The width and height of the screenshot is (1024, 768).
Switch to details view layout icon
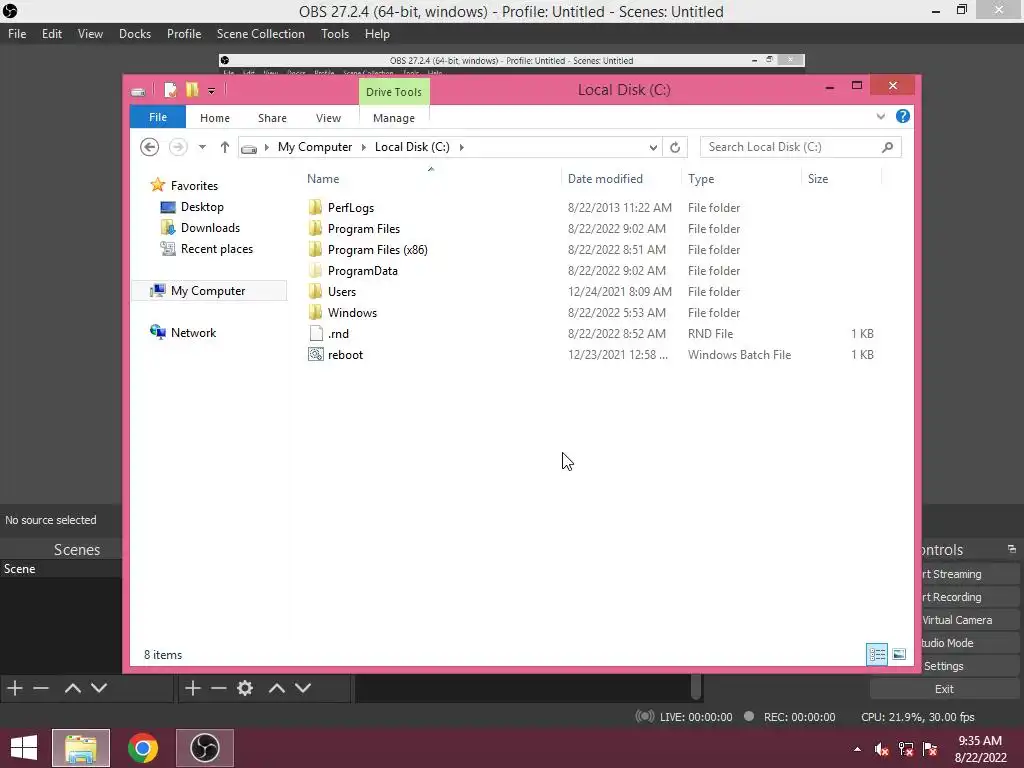[x=877, y=654]
